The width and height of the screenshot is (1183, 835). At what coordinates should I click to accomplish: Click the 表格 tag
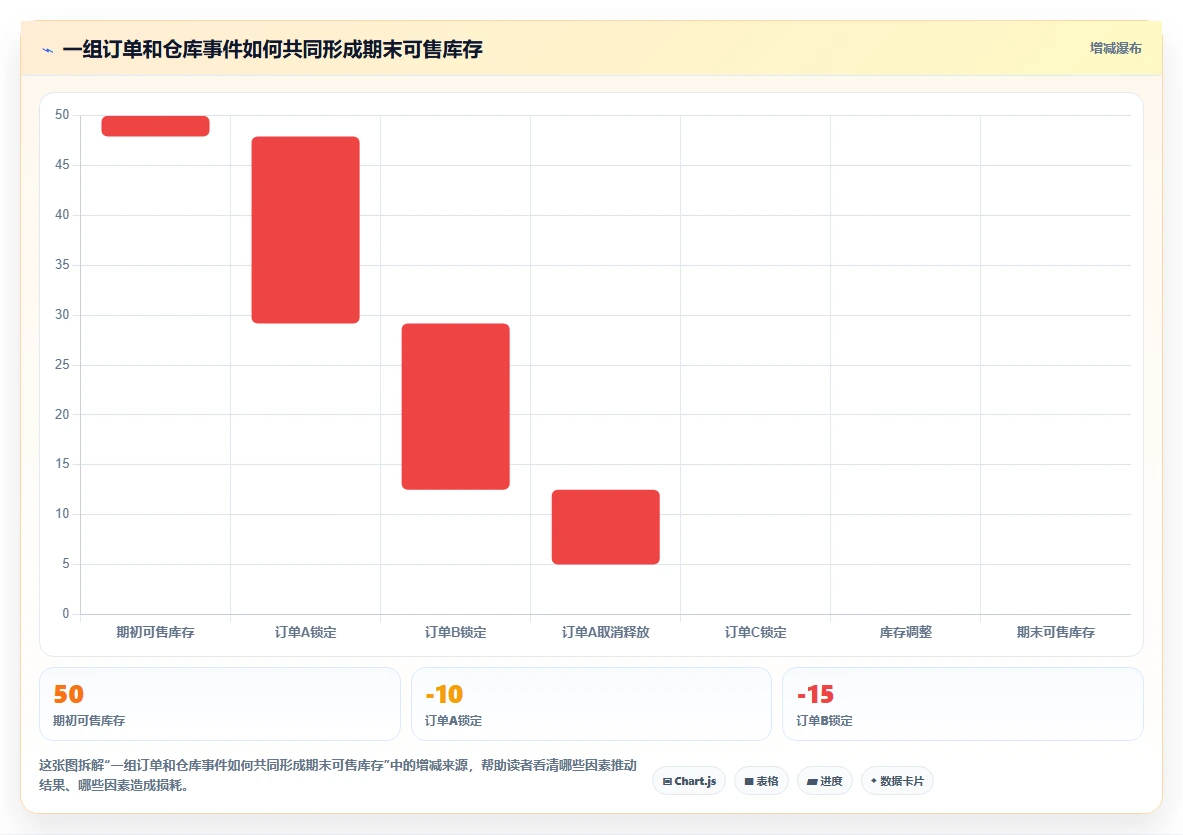pos(761,781)
